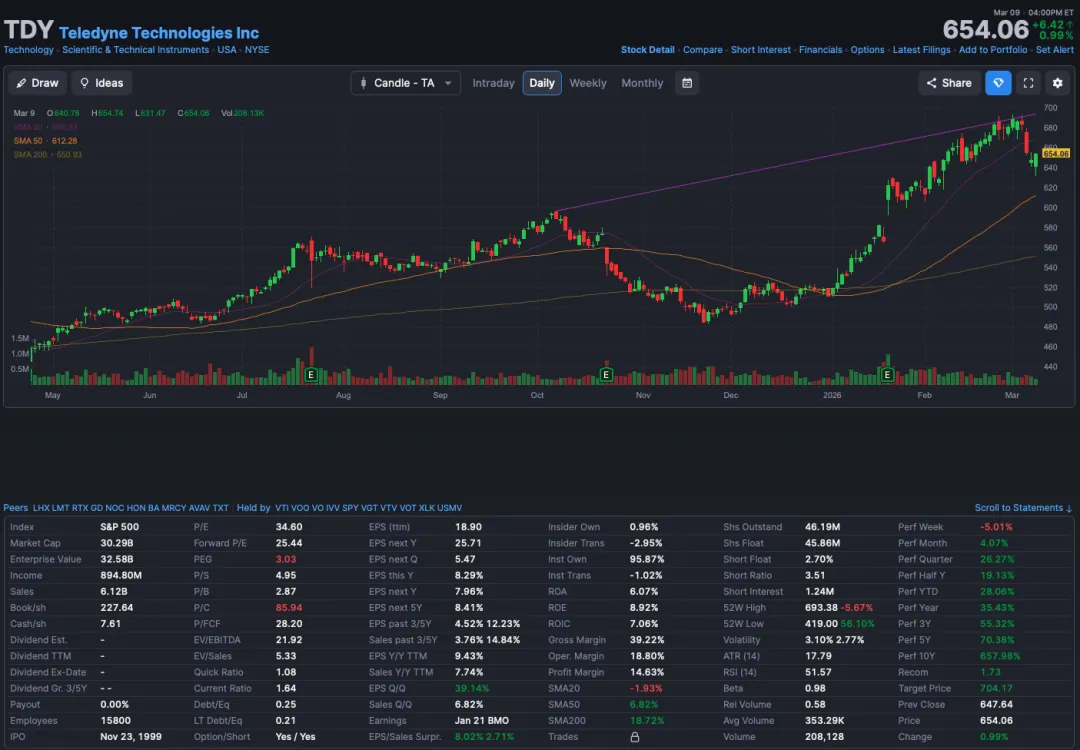Open the USMV fund holder link

pos(449,508)
